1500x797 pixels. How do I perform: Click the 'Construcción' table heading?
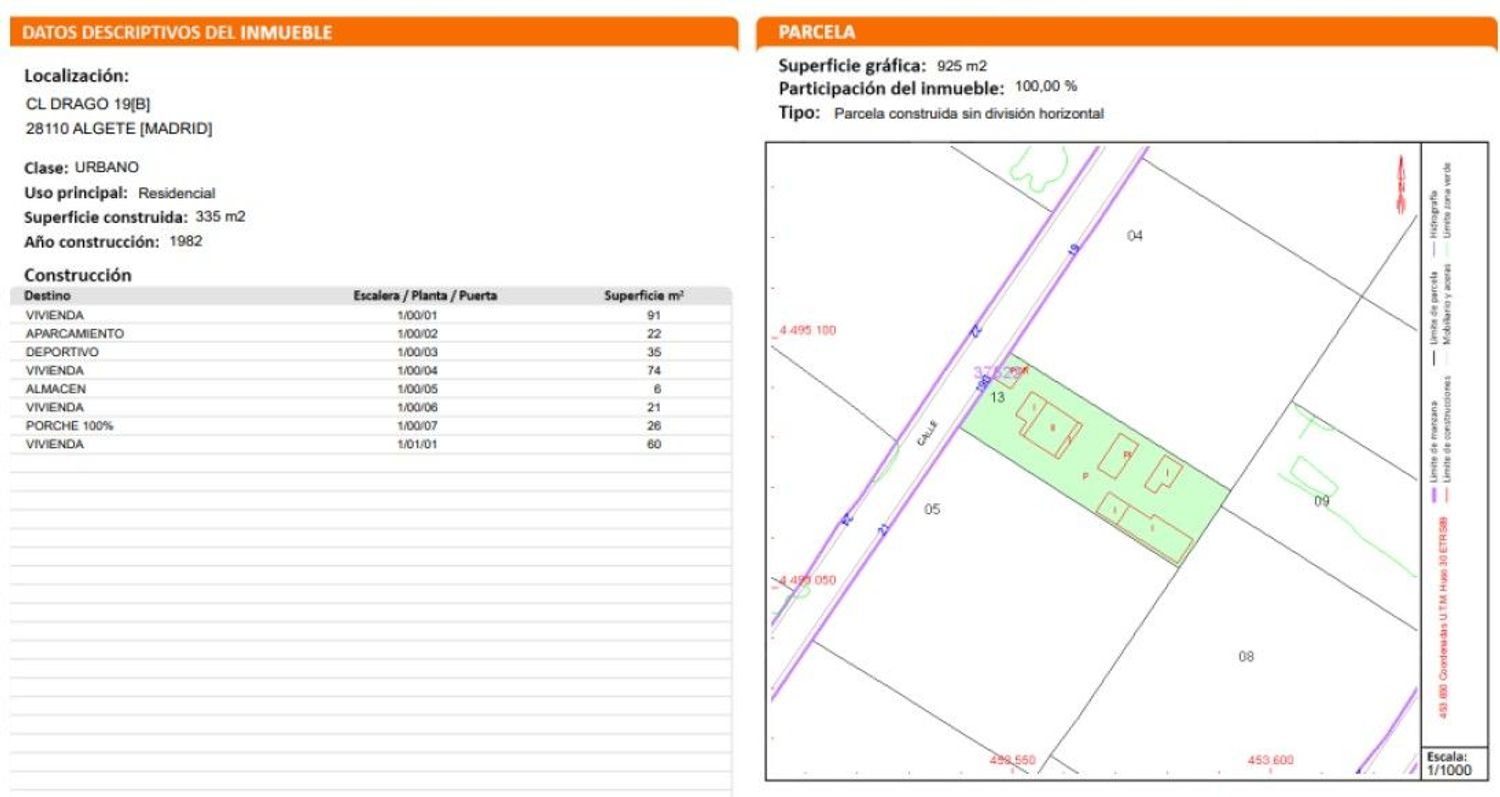pos(78,274)
